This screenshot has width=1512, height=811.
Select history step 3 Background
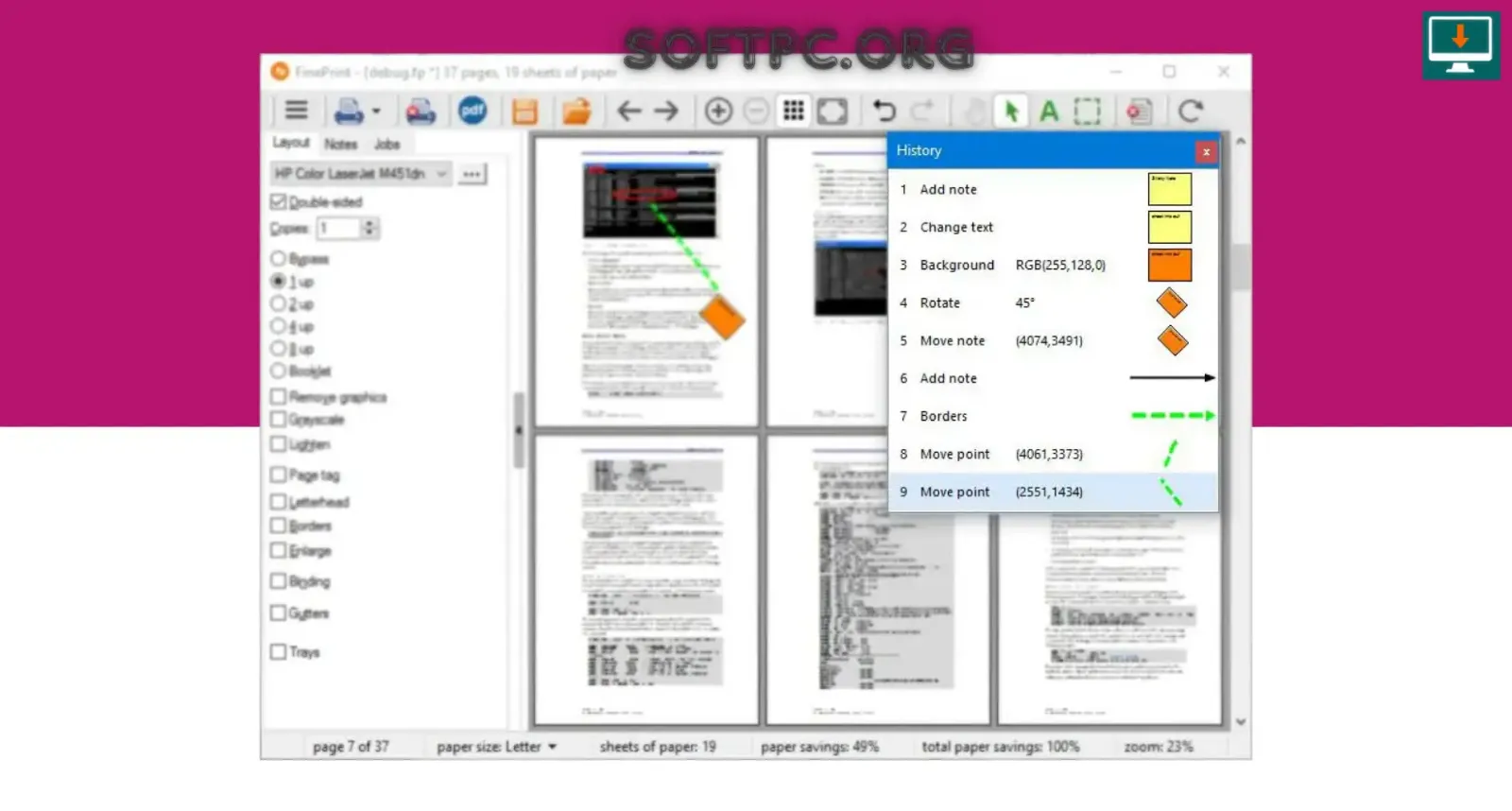(1054, 265)
